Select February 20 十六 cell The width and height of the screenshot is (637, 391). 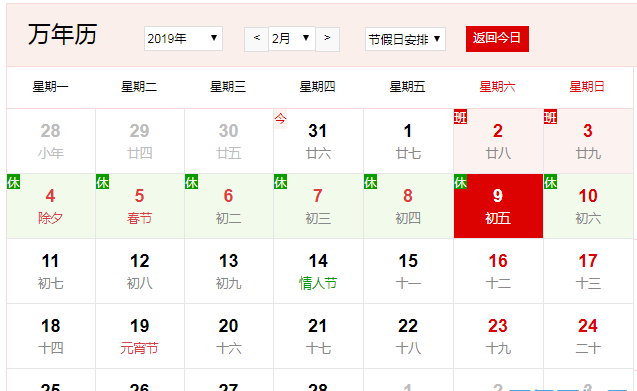(229, 336)
